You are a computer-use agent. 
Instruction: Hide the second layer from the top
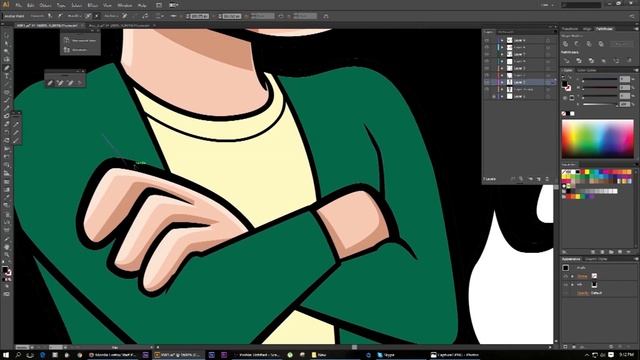(x=487, y=47)
